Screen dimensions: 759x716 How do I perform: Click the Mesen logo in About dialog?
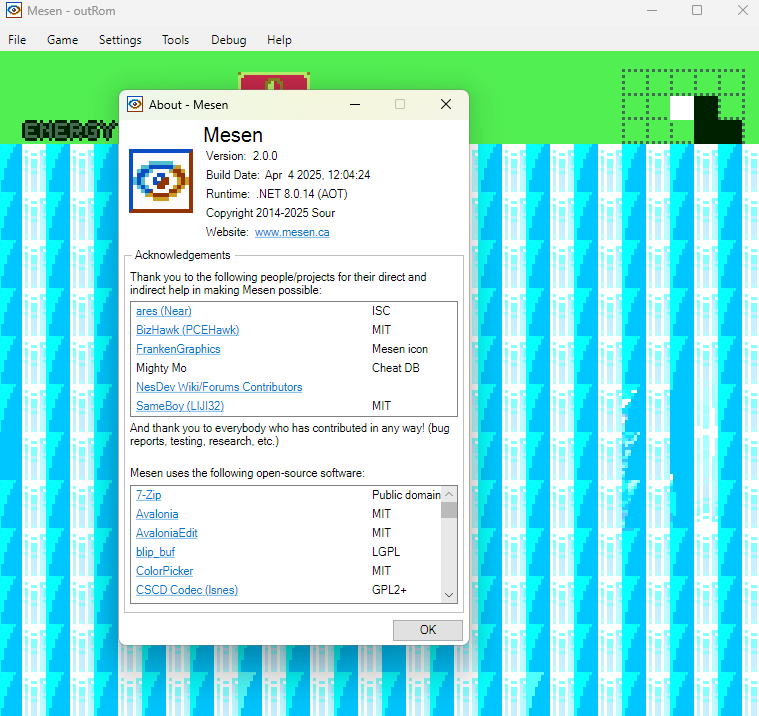(x=161, y=181)
